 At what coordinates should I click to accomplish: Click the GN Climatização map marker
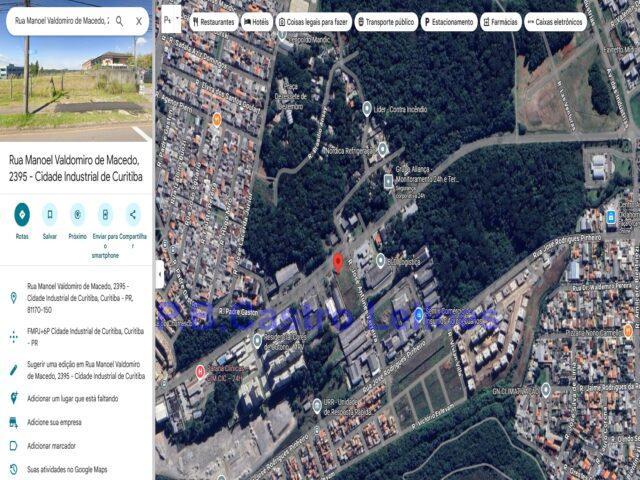(546, 390)
